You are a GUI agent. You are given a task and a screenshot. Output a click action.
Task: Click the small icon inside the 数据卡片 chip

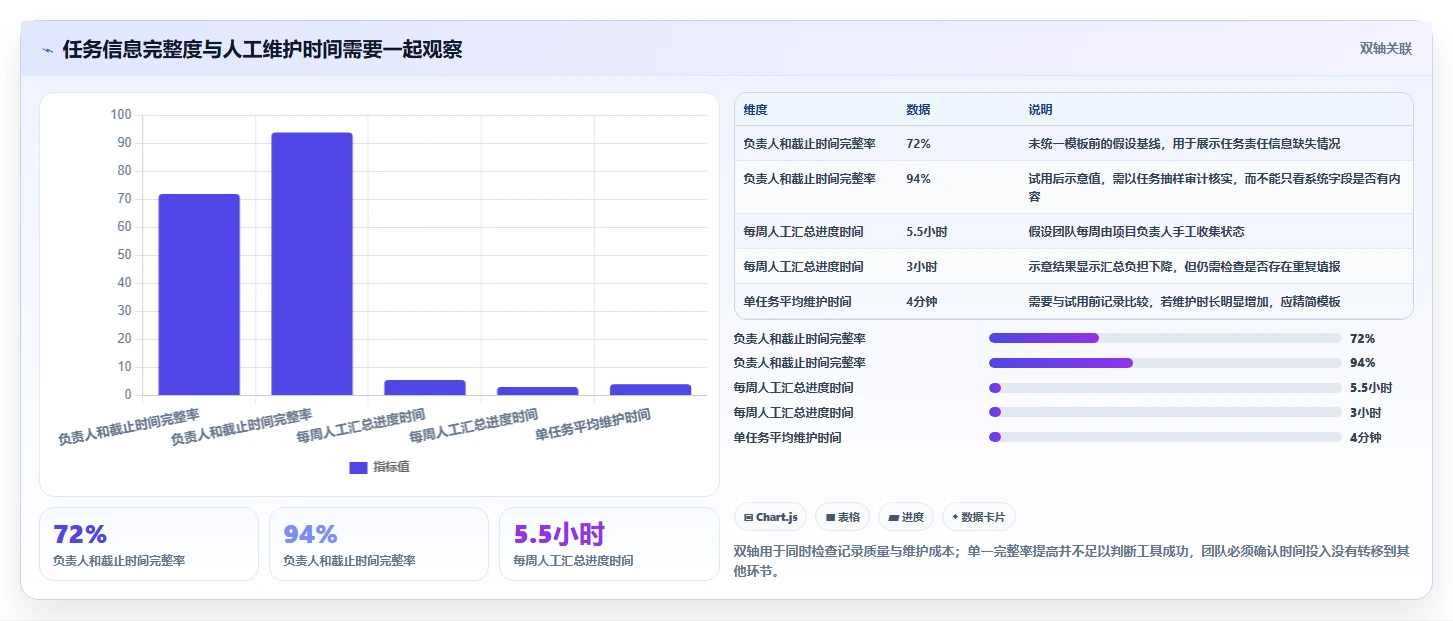[955, 517]
